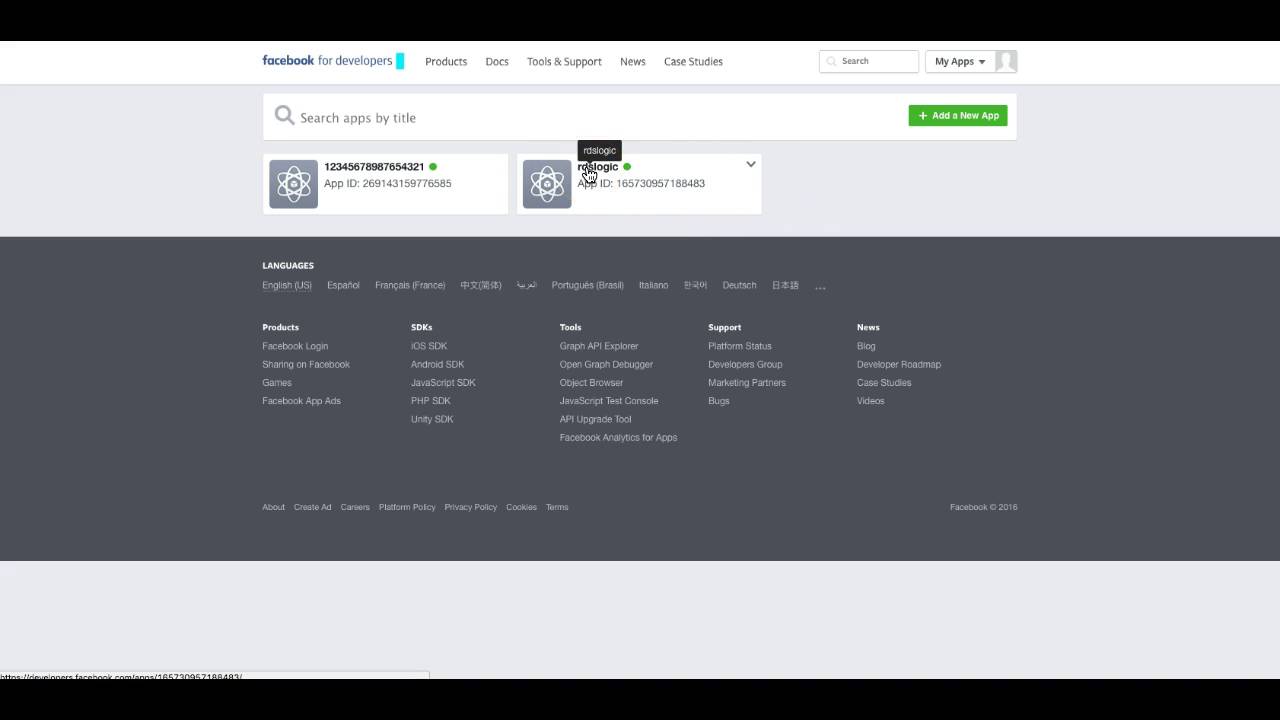The width and height of the screenshot is (1280, 720).
Task: Switch language to 日本語
Action: pos(785,285)
